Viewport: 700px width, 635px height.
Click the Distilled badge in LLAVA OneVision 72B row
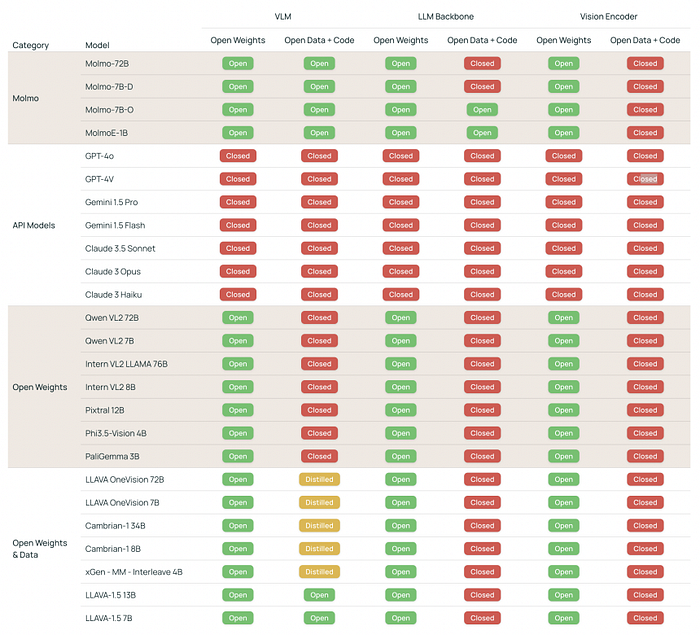319,480
